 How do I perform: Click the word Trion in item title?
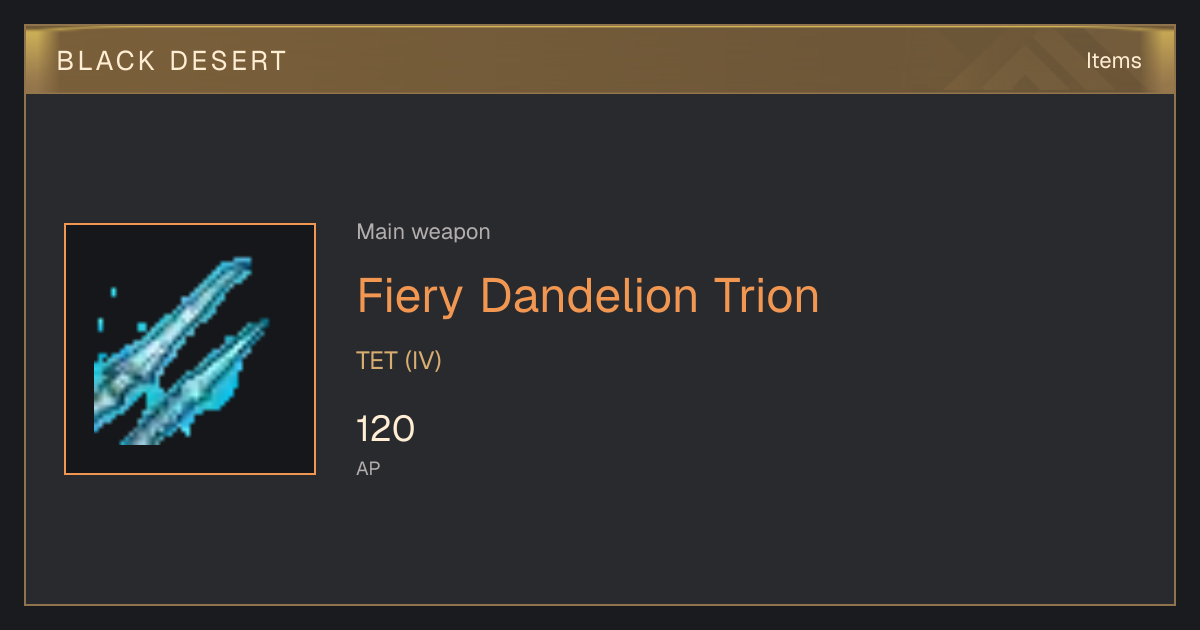pos(766,296)
